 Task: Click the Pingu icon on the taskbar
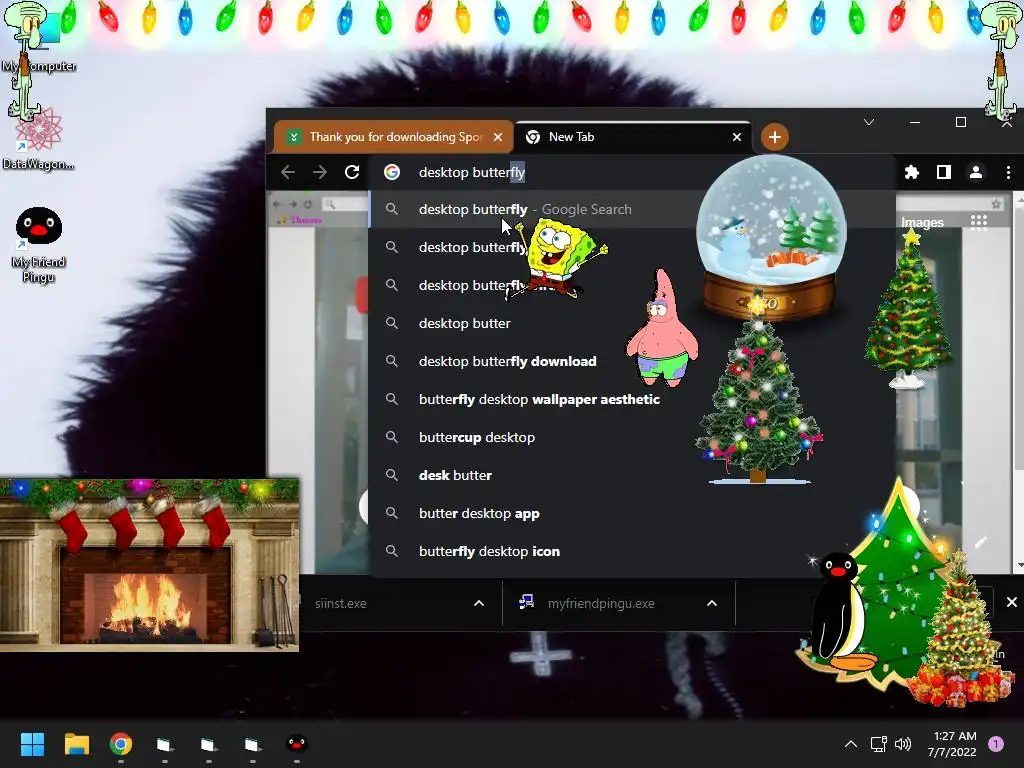296,744
